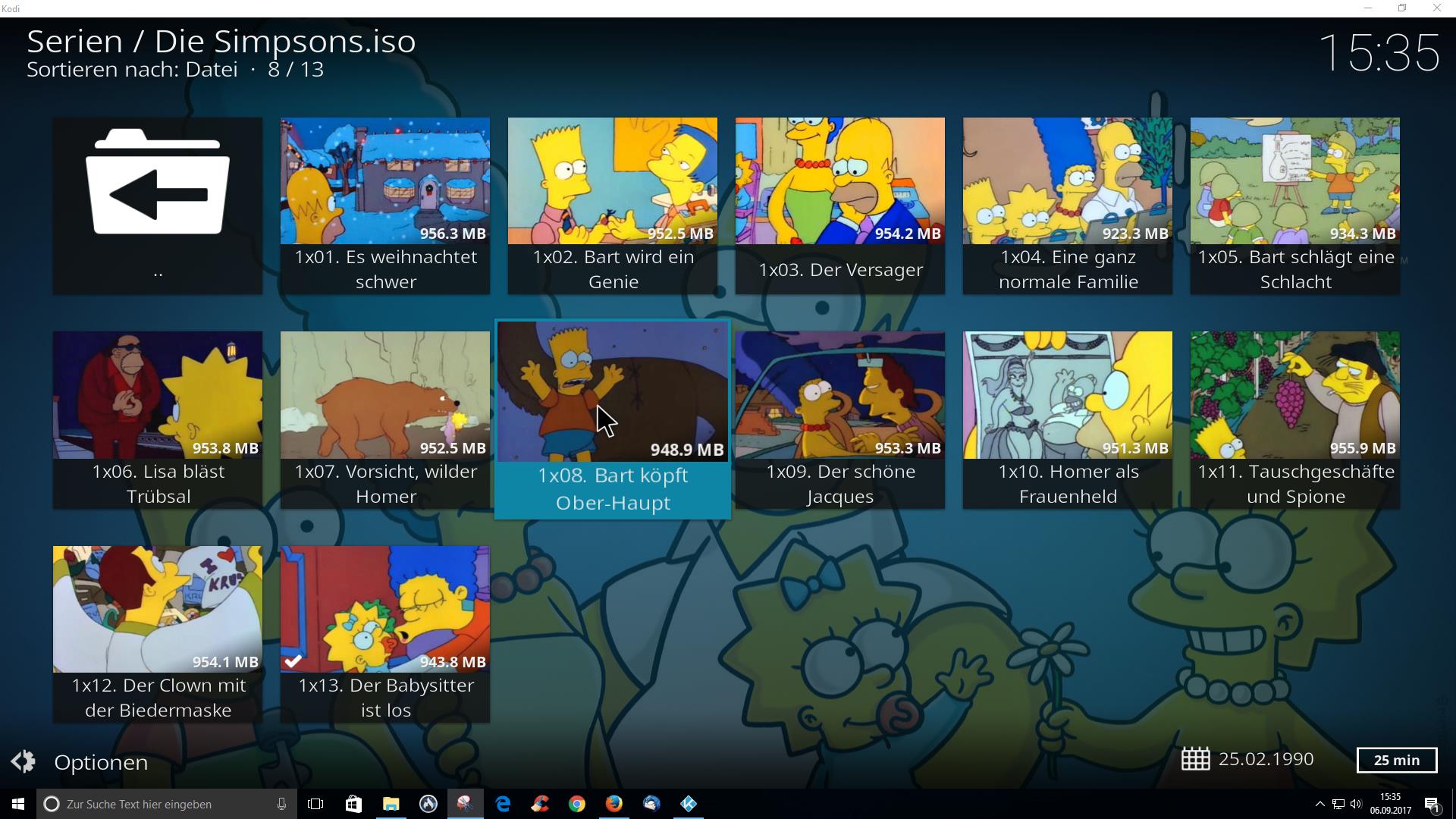Click the air date '25.02.1990'
Viewport: 1456px width, 819px height.
(x=1266, y=759)
